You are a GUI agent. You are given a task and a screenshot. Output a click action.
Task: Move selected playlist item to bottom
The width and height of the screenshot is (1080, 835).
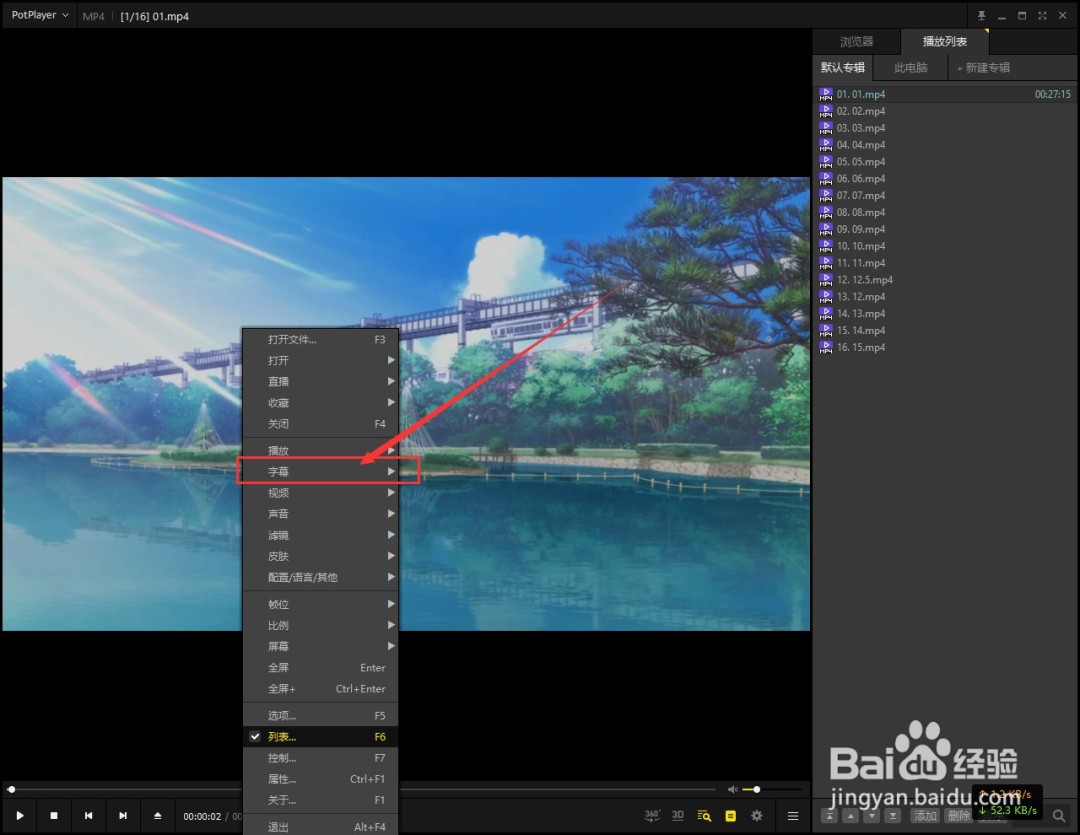pyautogui.click(x=893, y=816)
